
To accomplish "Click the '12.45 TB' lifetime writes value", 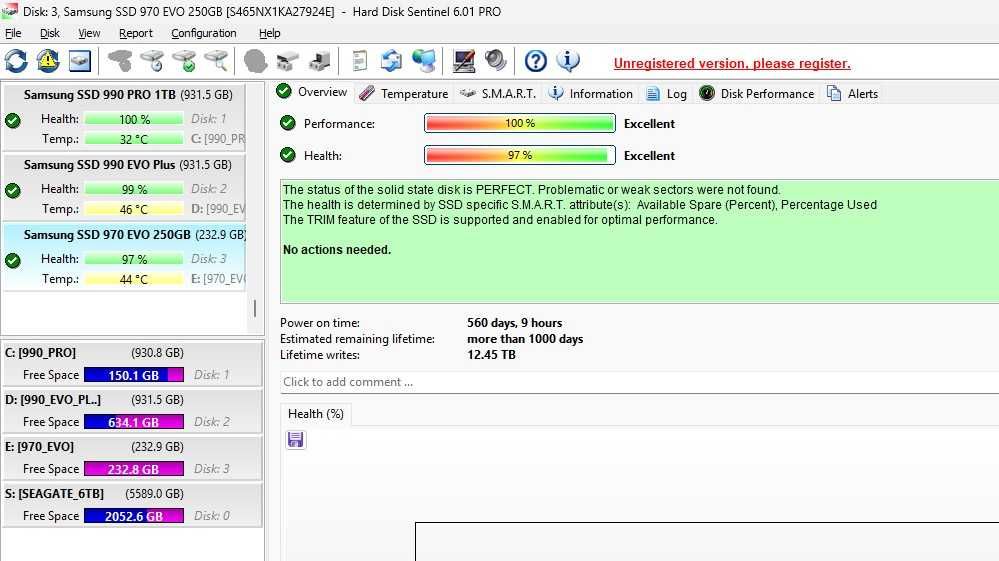I will pyautogui.click(x=491, y=355).
